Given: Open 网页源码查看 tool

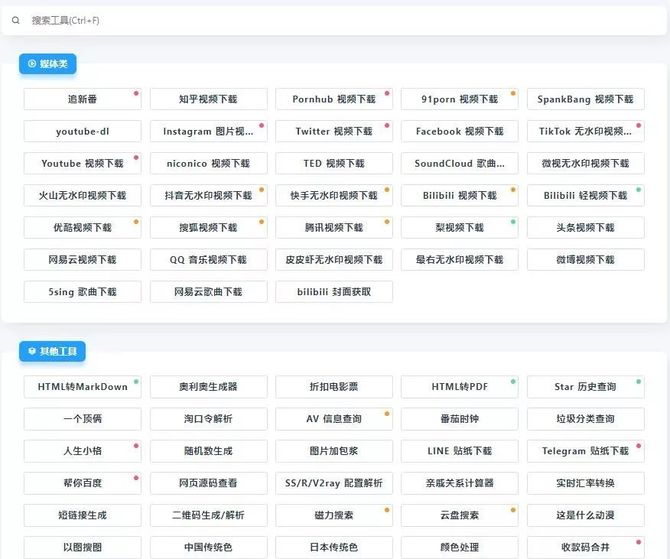Looking at the screenshot, I should pos(209,483).
